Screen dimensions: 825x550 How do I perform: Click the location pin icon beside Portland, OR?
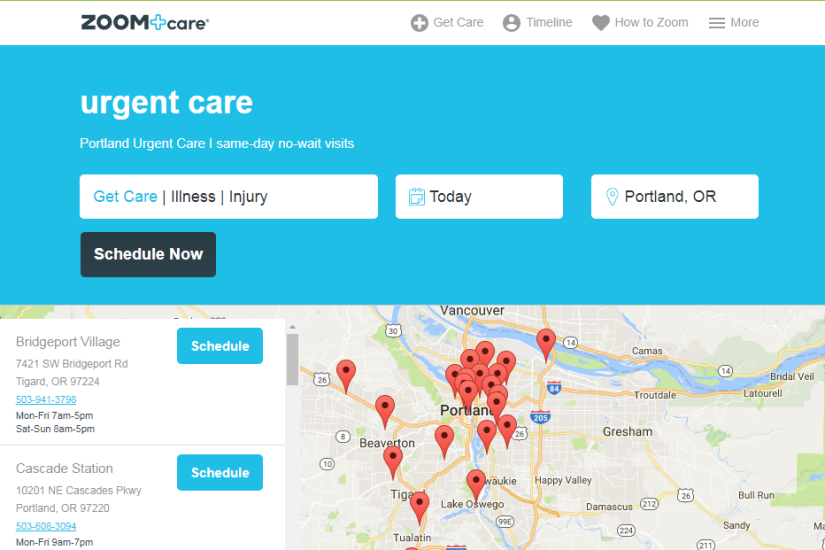(x=612, y=196)
